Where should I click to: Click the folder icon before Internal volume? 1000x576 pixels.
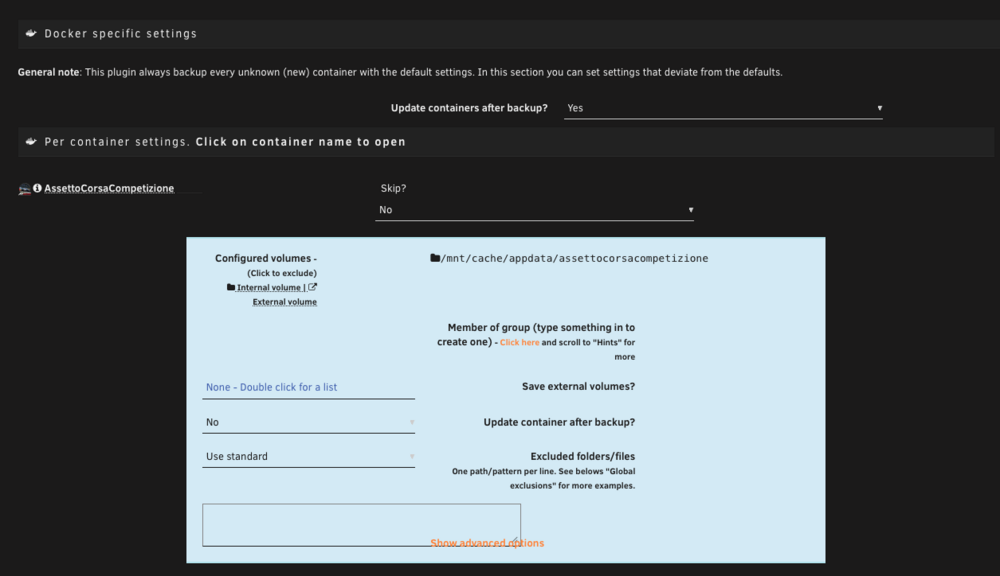click(x=231, y=287)
